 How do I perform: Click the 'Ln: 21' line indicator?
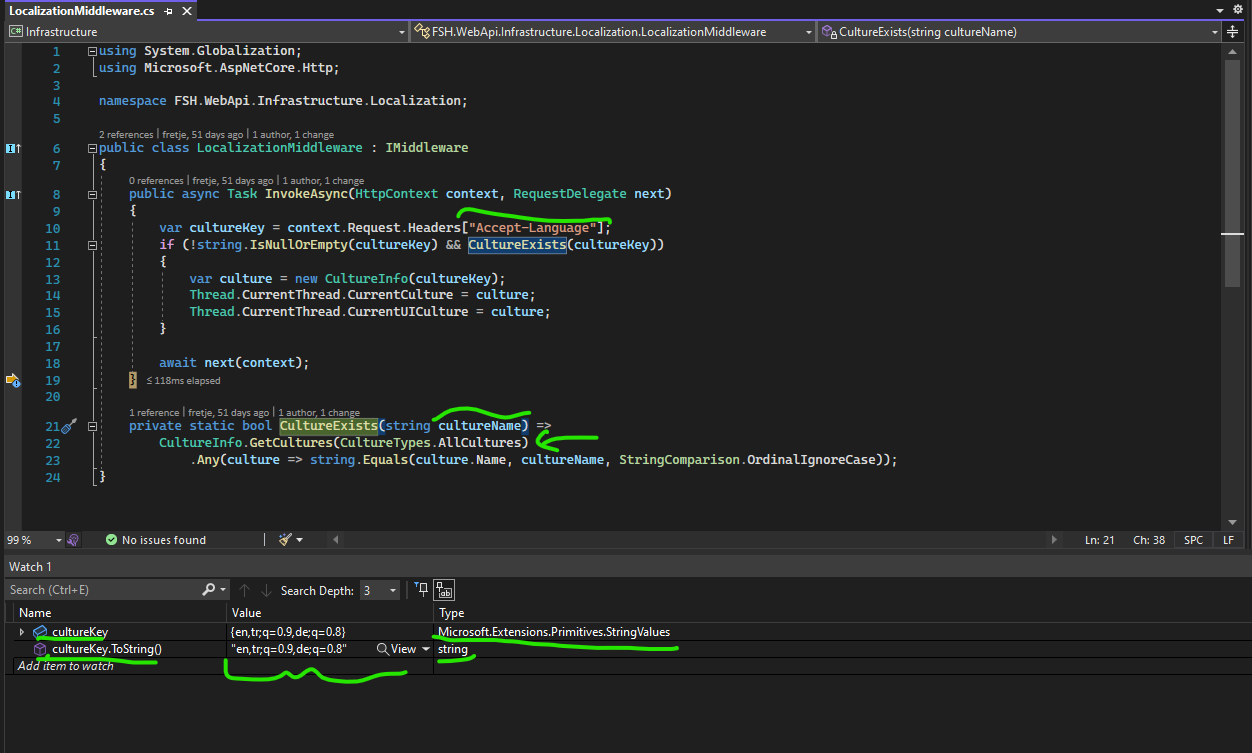[x=1100, y=540]
